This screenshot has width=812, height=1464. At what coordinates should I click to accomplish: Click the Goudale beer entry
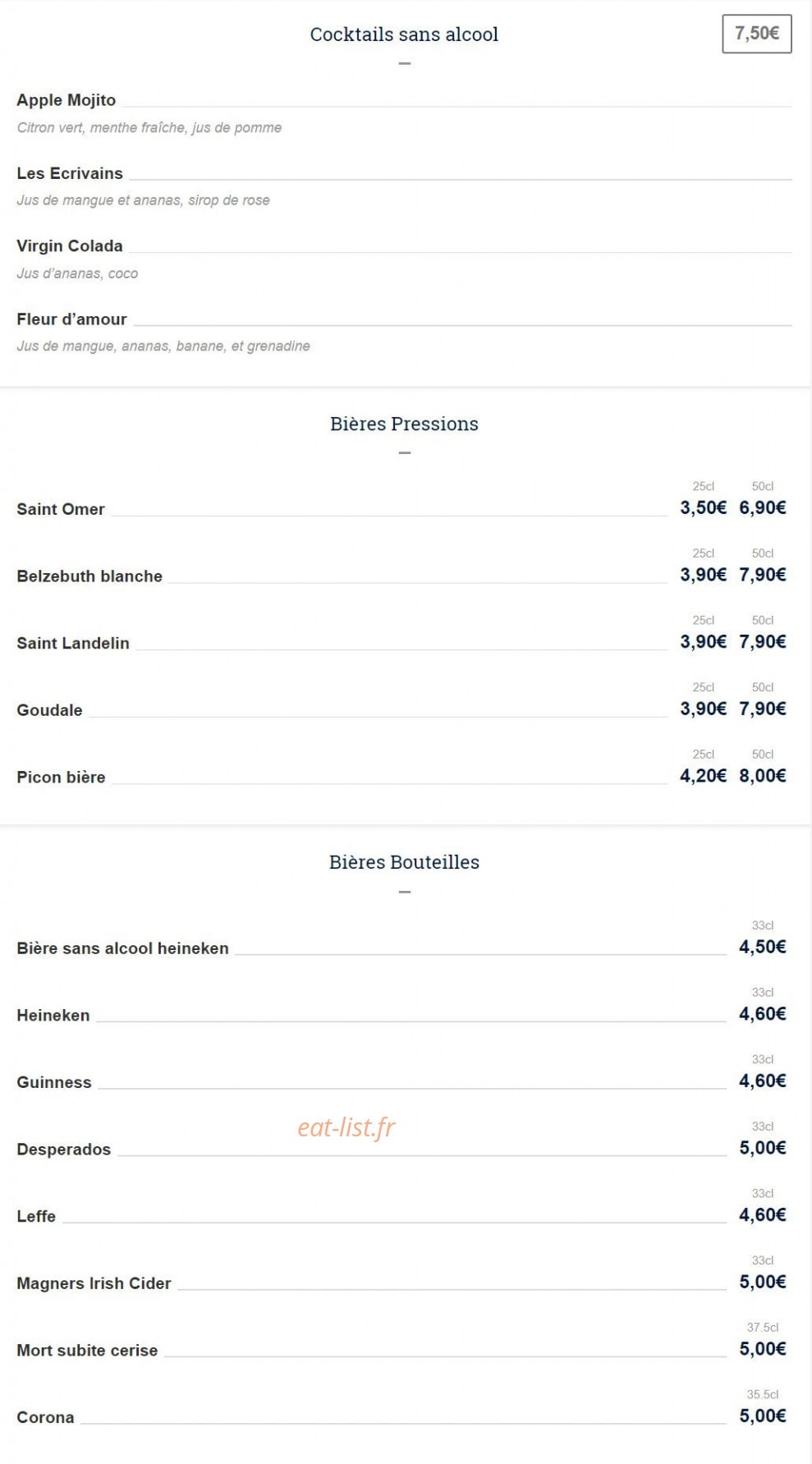49,710
